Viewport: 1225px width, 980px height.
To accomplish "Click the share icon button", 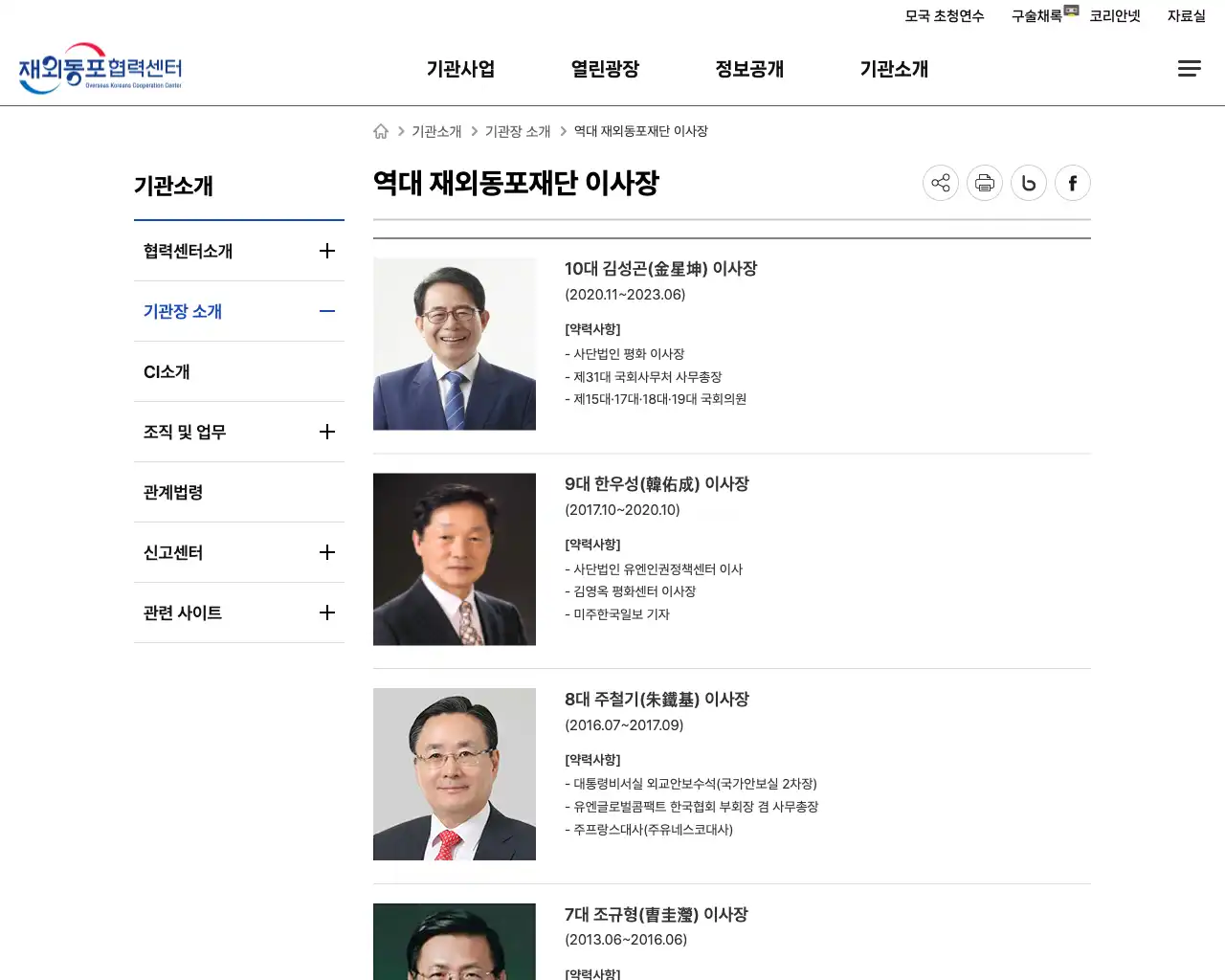I will coord(941,183).
